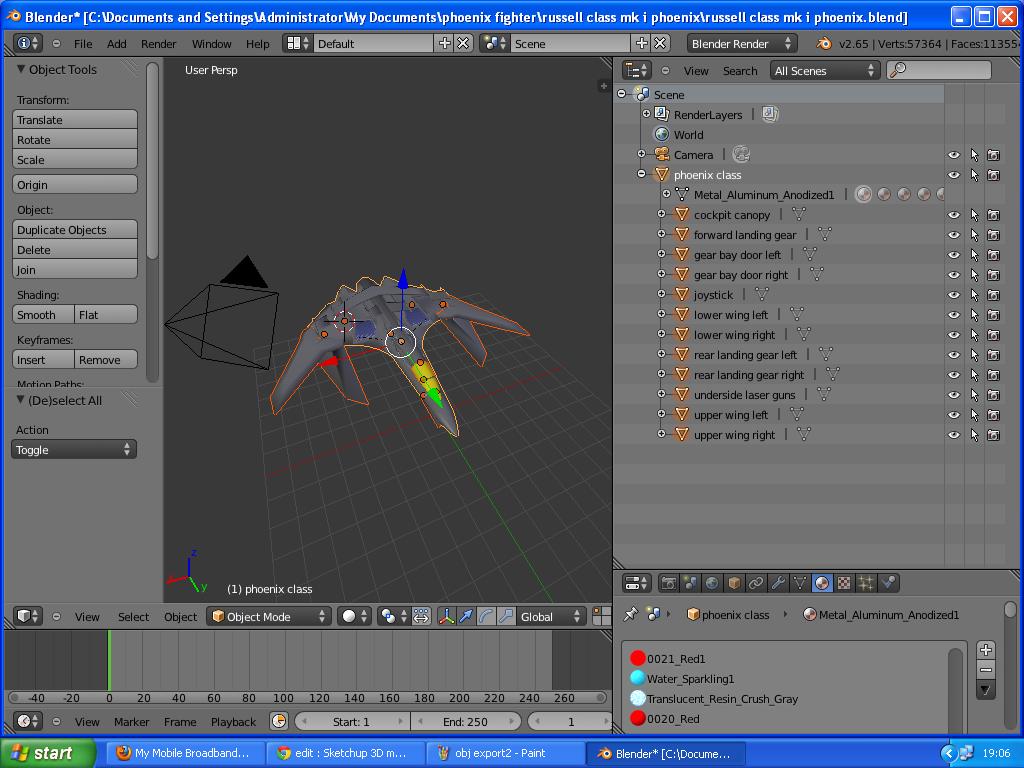Image resolution: width=1024 pixels, height=768 pixels.
Task: Expand the lower wing left tree item
Action: [661, 314]
